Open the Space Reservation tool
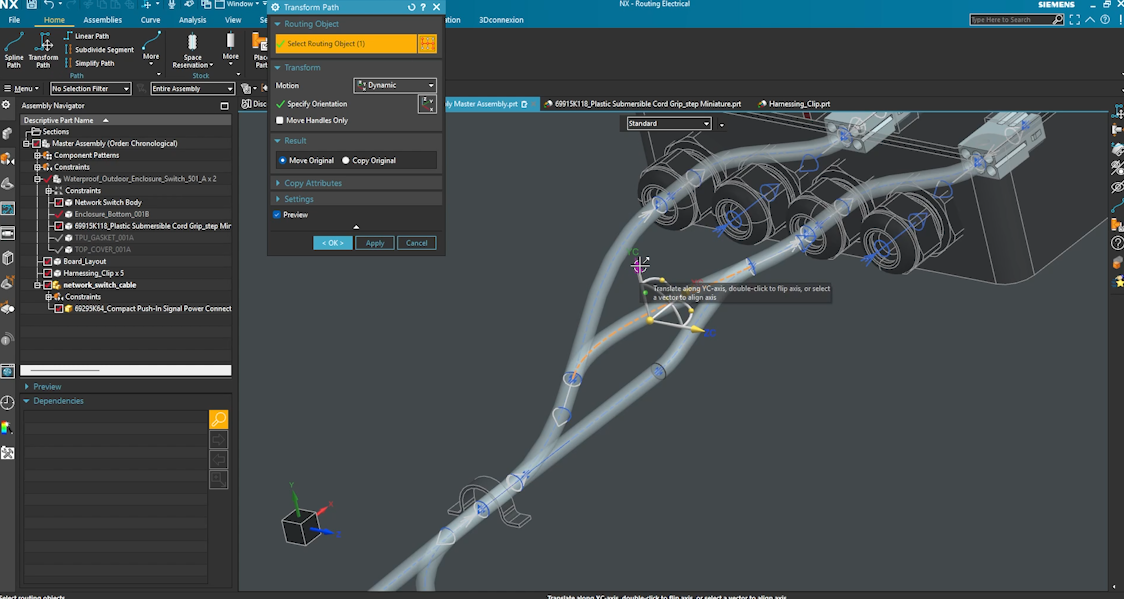Image resolution: width=1124 pixels, height=599 pixels. (x=192, y=49)
